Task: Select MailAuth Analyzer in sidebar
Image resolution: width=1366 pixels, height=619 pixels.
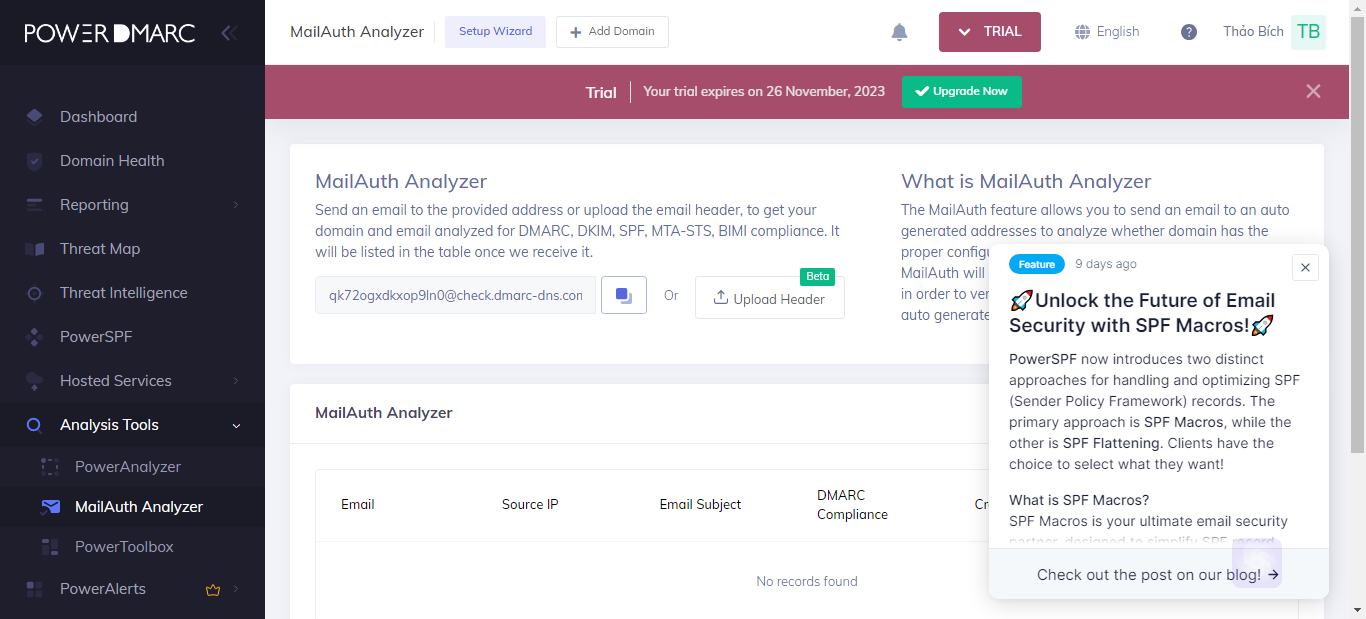Action: [x=139, y=507]
